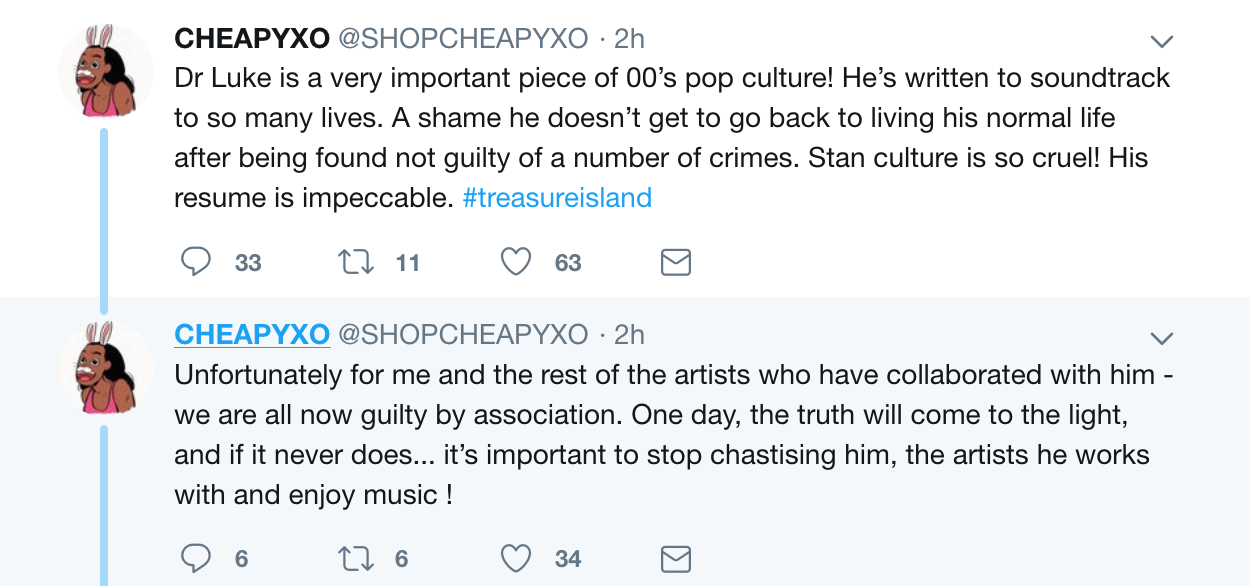This screenshot has width=1250, height=586.
Task: Expand the second tweet's options chevron
Action: click(x=1161, y=336)
